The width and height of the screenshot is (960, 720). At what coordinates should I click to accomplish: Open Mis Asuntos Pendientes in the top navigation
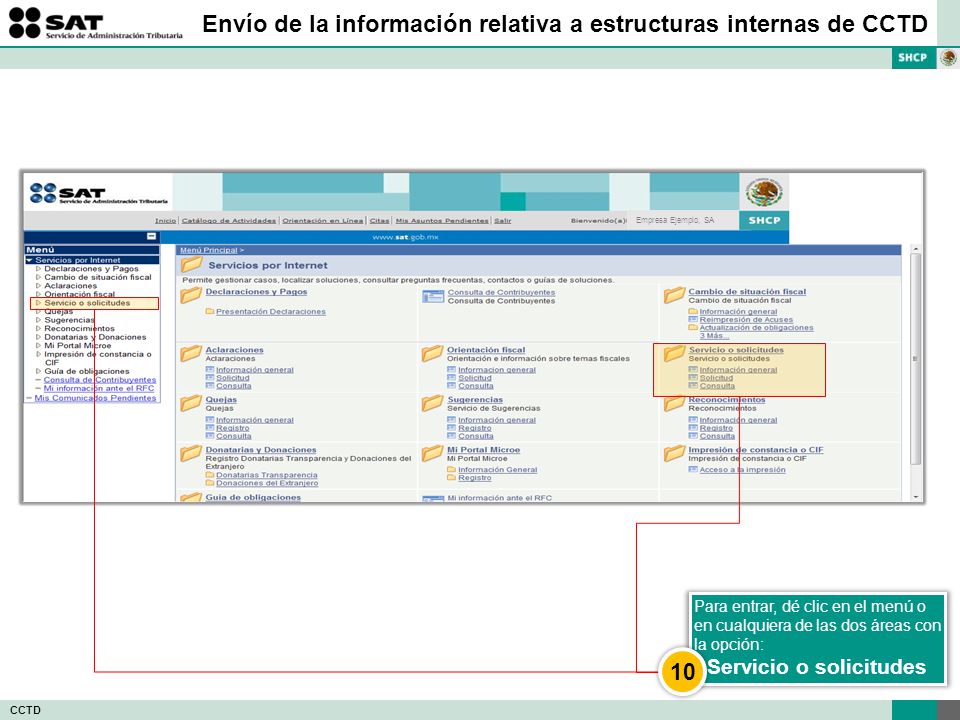tap(442, 220)
